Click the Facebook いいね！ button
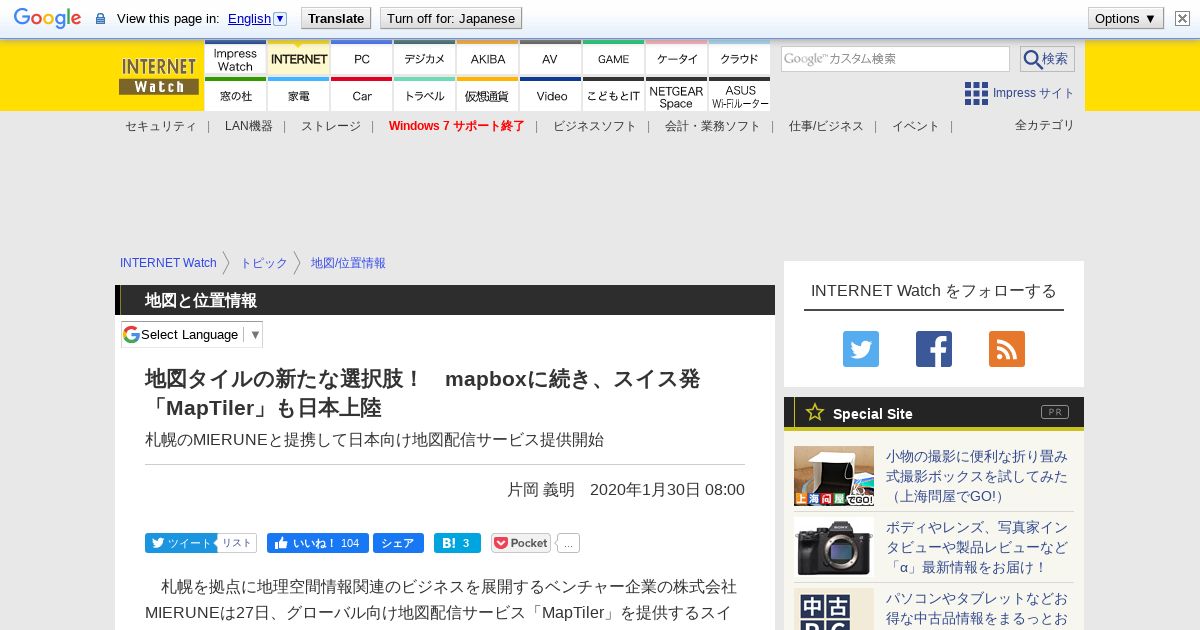This screenshot has height=630, width=1200. (317, 543)
